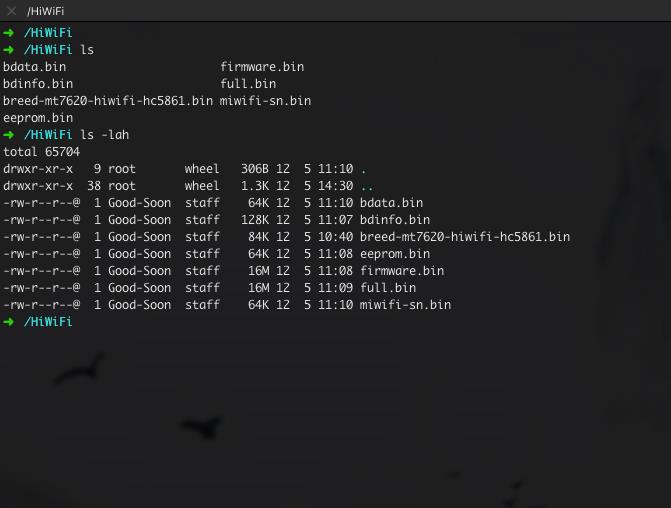Click the green arrow before the ls command
Screen dimensions: 671x508
8,50
